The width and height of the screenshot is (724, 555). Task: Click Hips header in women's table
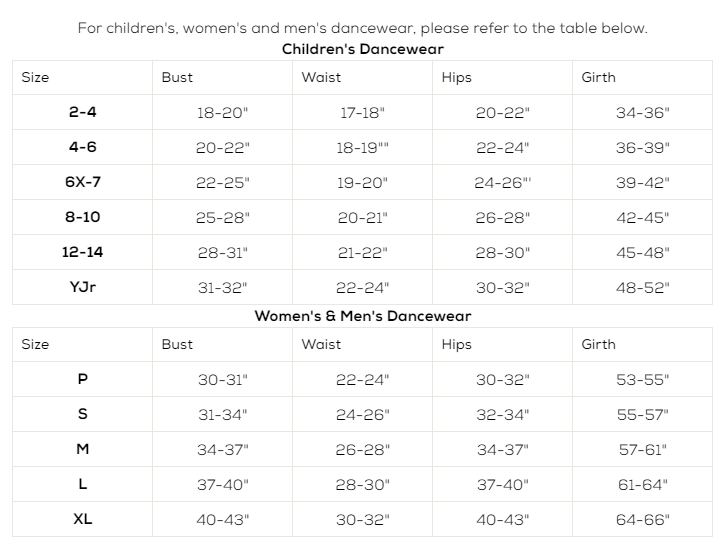(456, 344)
